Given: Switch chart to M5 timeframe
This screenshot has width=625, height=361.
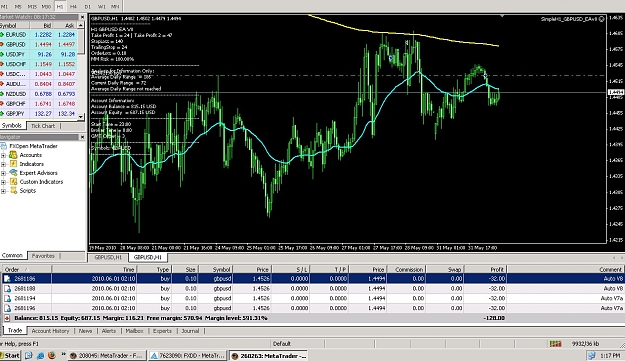Looking at the screenshot, I should point(18,7).
